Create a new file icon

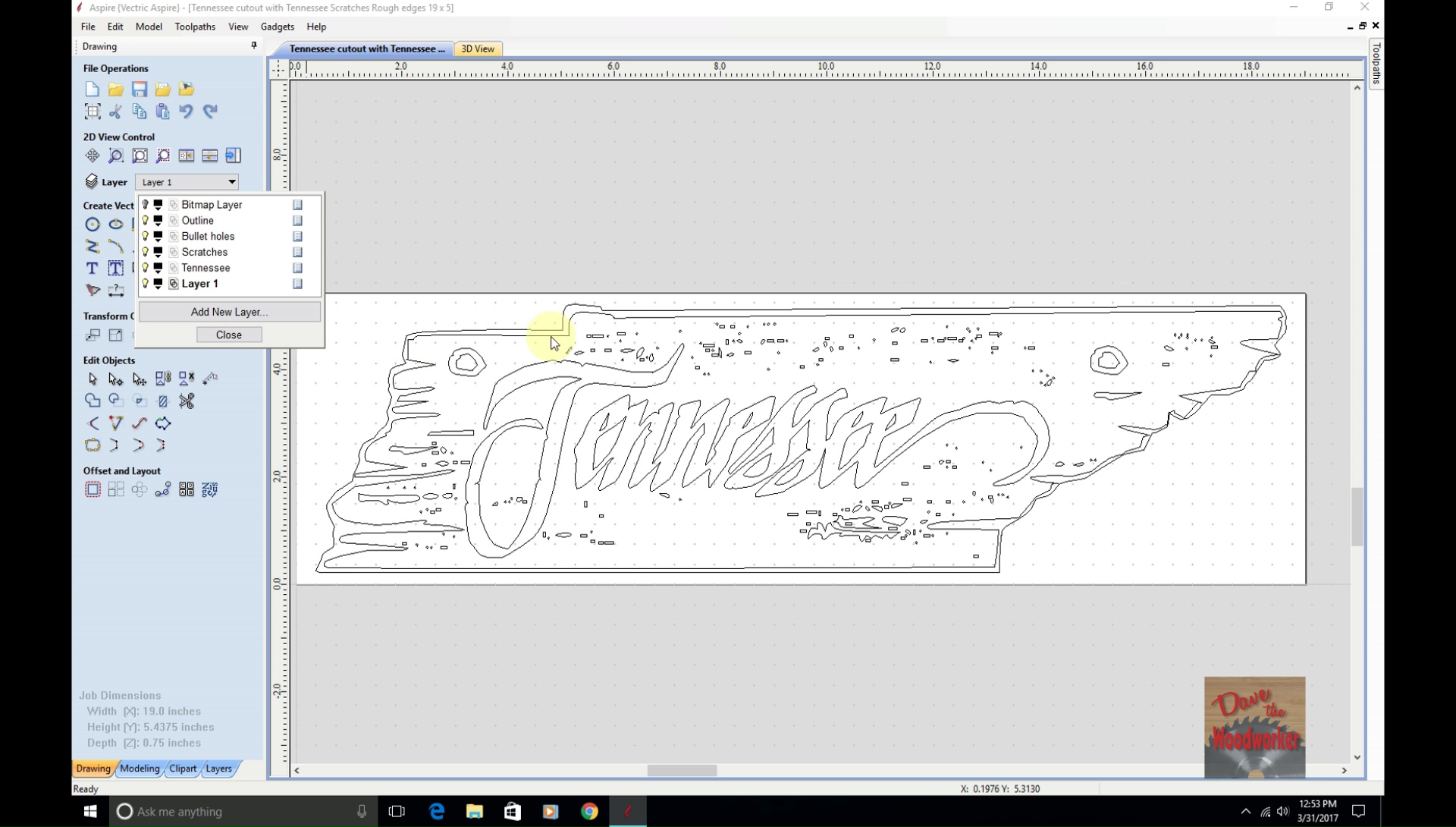pos(92,90)
